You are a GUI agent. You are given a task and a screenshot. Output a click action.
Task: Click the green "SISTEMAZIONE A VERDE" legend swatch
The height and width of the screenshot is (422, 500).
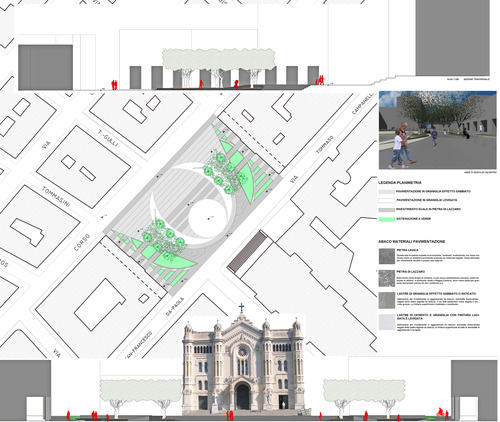point(387,219)
